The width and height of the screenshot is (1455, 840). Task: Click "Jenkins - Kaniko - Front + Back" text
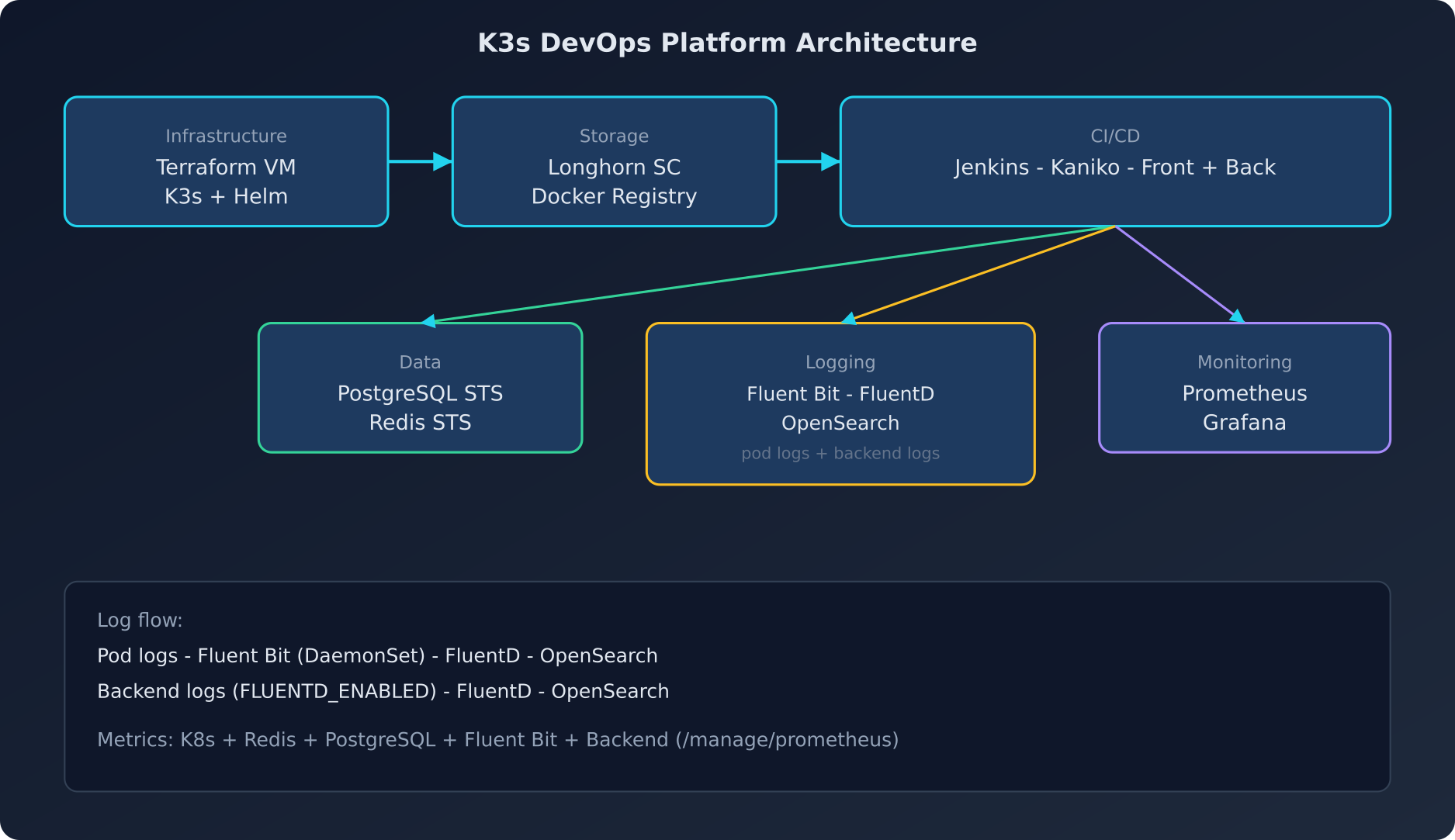coord(1115,168)
